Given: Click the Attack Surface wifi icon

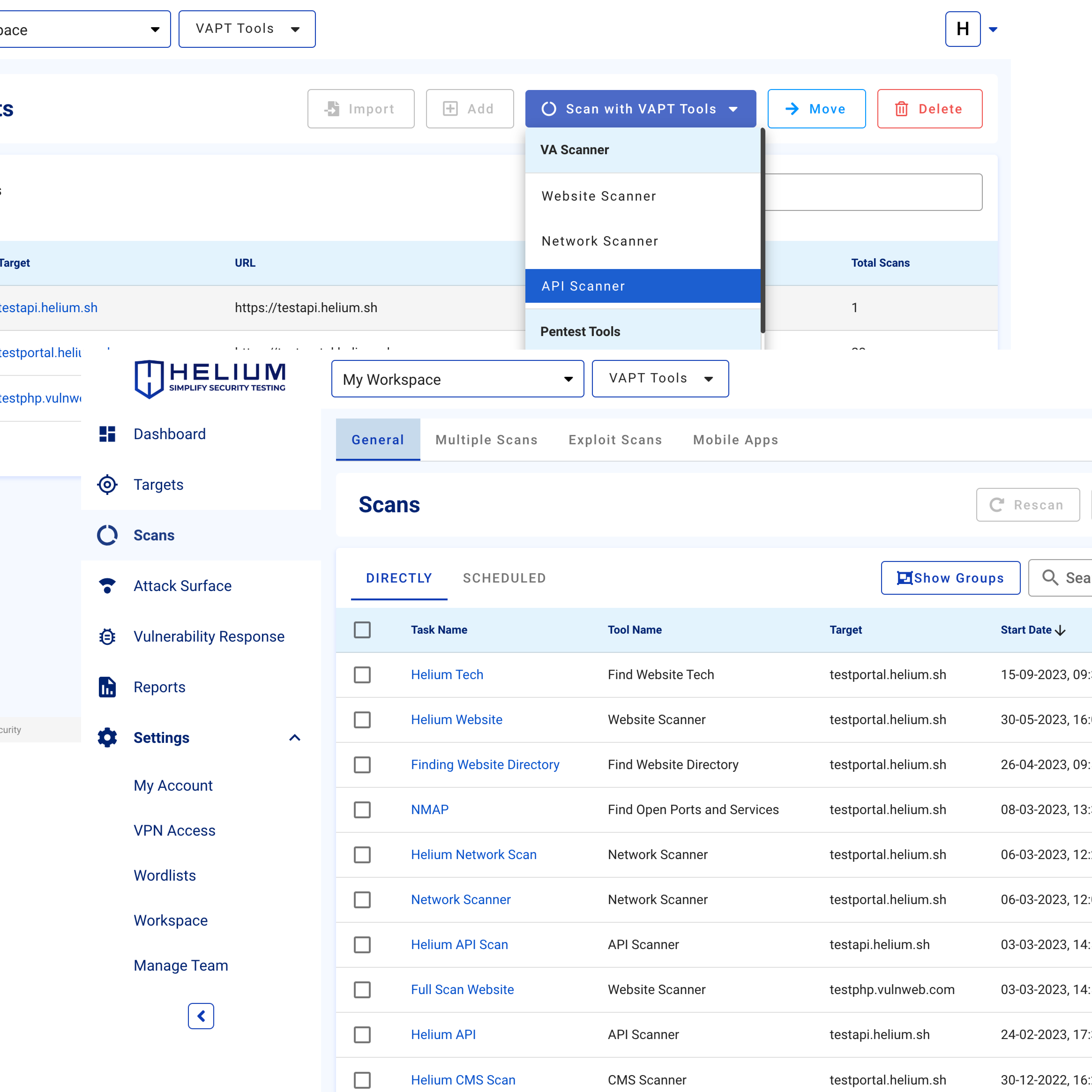Looking at the screenshot, I should pos(107,586).
